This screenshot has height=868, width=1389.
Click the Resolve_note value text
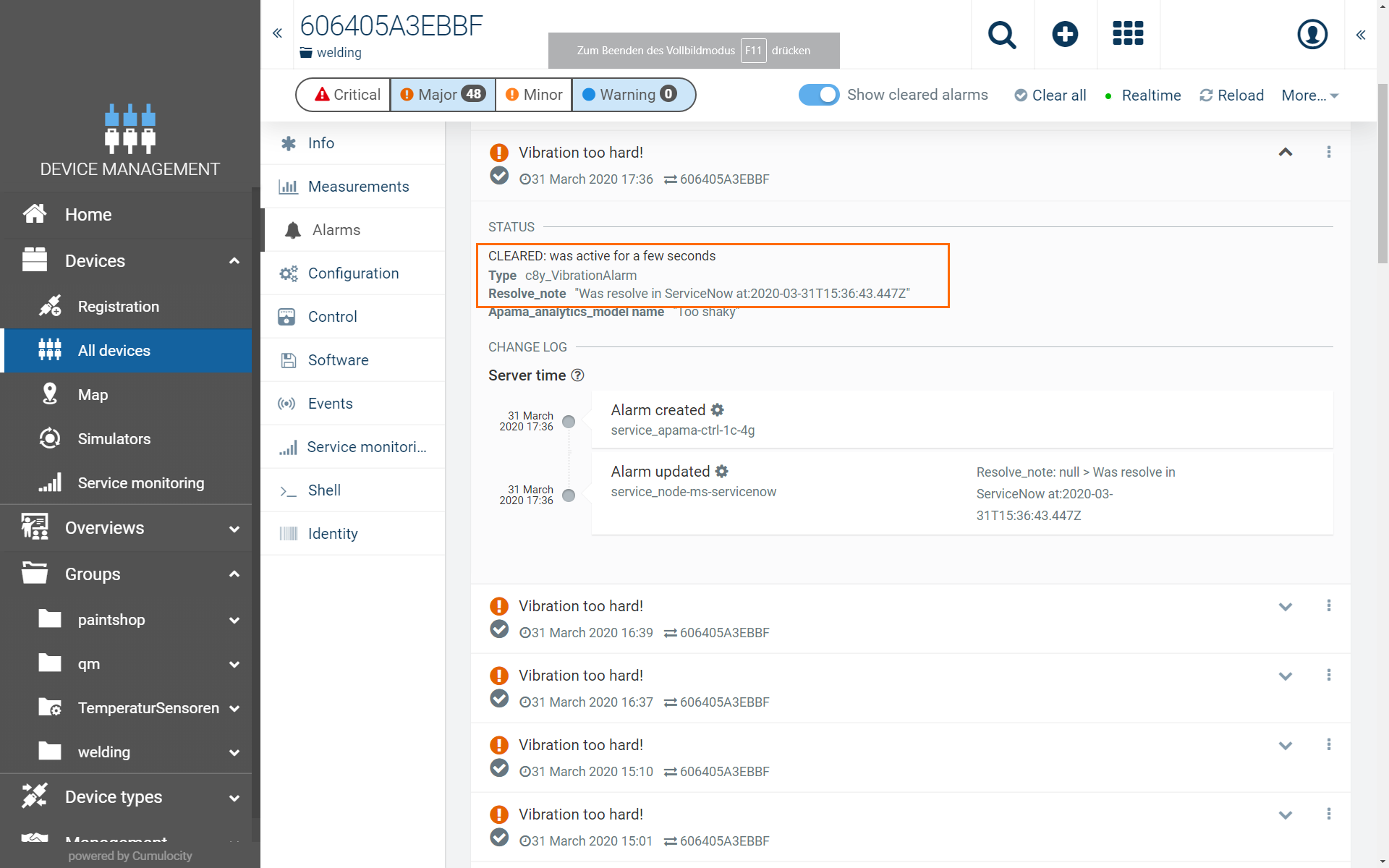click(742, 294)
